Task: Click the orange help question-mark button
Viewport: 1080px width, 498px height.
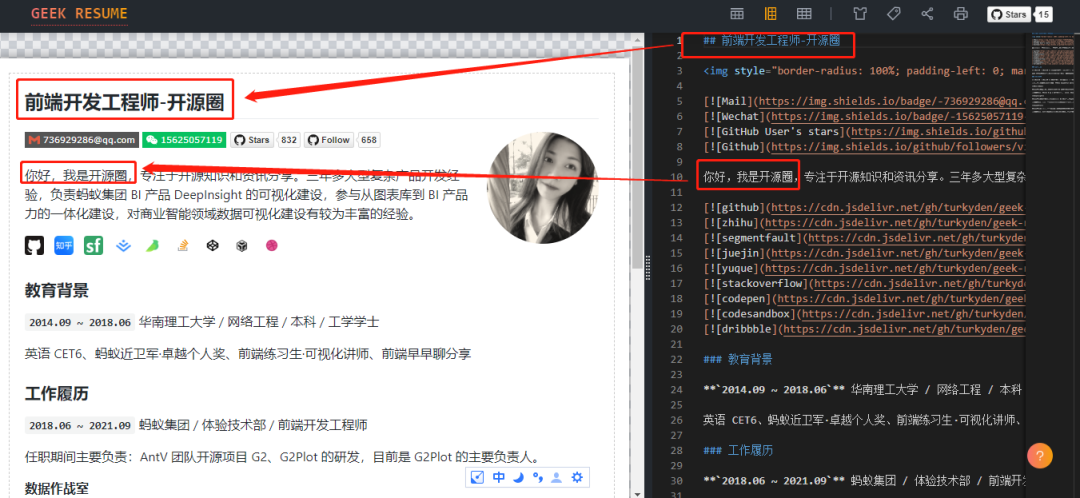Action: pyautogui.click(x=1040, y=455)
